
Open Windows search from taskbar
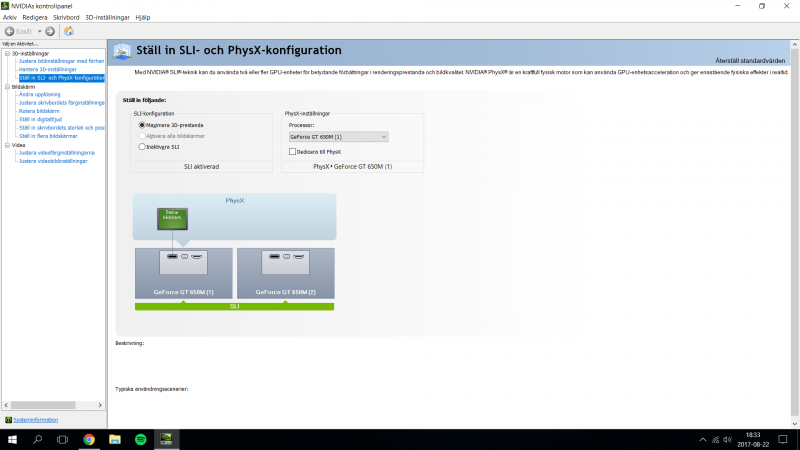tap(37, 439)
